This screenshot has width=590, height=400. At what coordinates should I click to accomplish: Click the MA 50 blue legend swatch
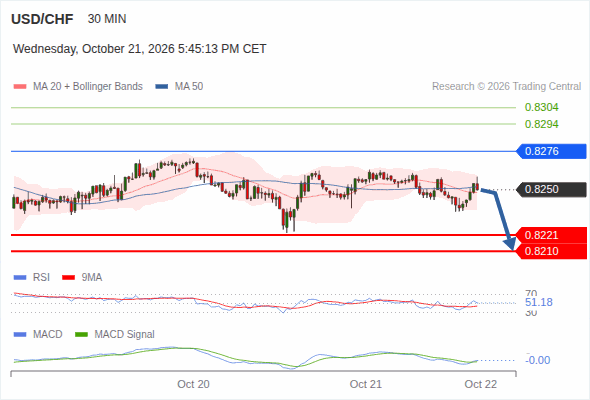pyautogui.click(x=161, y=87)
